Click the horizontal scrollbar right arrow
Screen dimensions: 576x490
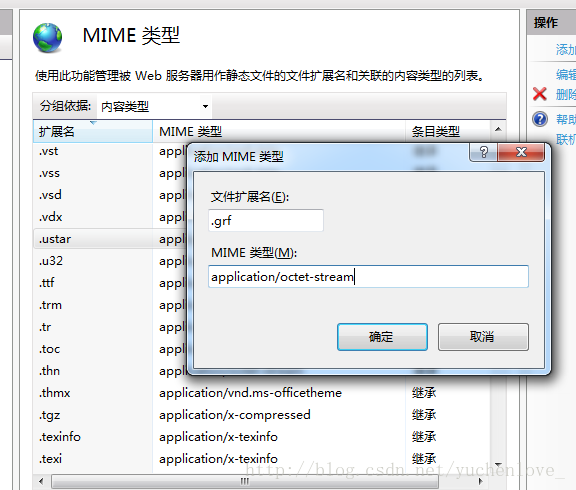tap(481, 481)
